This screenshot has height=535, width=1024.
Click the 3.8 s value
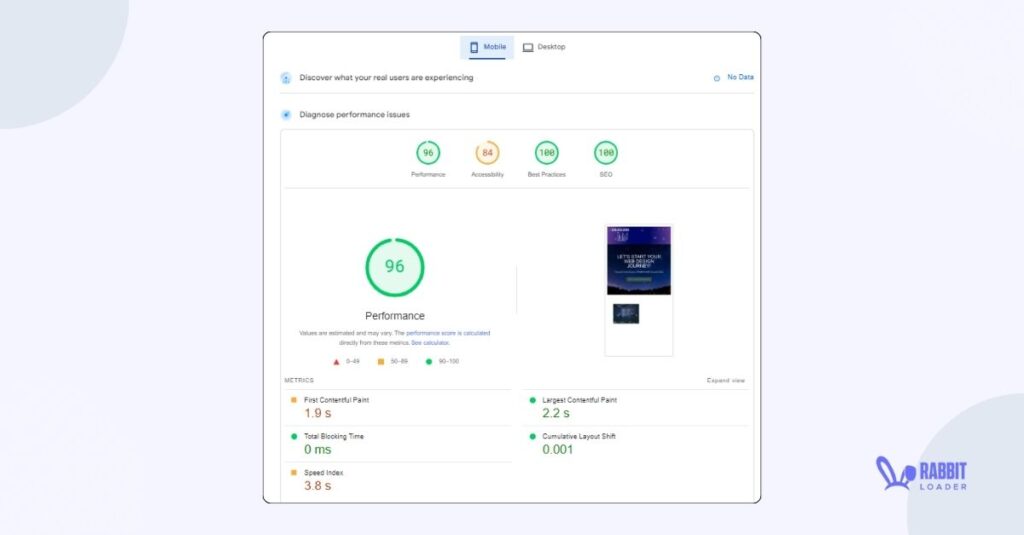[317, 486]
